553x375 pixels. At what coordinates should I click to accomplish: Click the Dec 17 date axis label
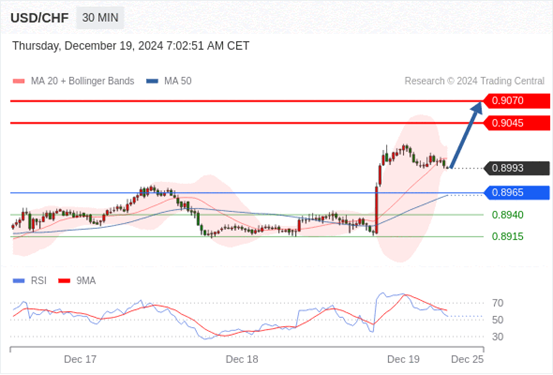(80, 359)
